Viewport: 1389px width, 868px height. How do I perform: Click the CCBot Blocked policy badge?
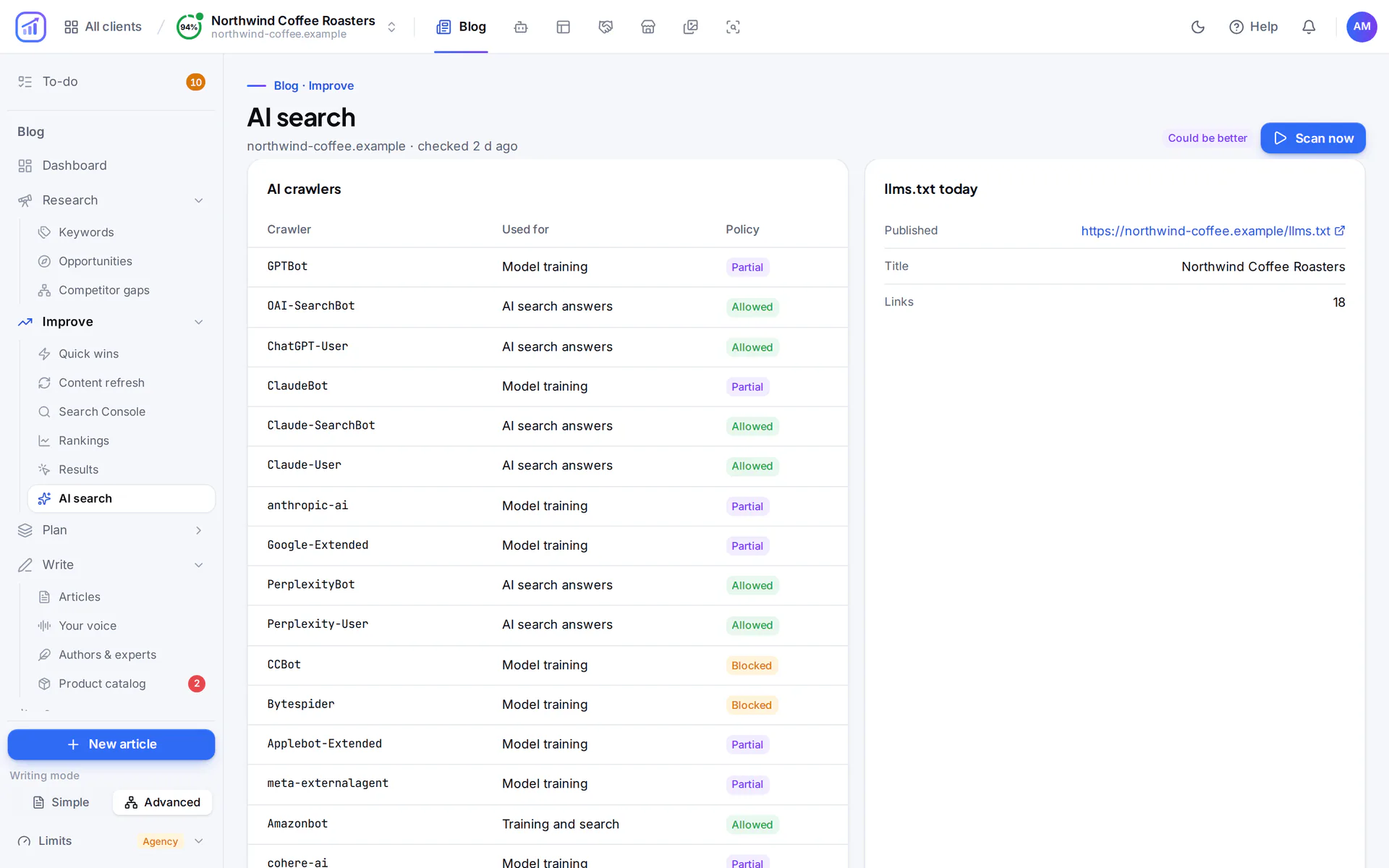point(751,665)
